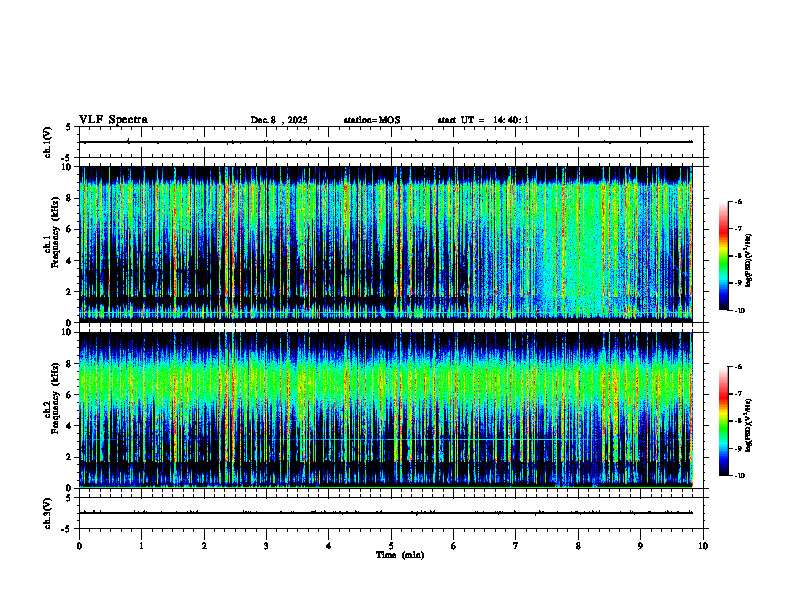Click the 'start UT = 14:40: 1' text
This screenshot has width=792, height=612.
point(483,120)
